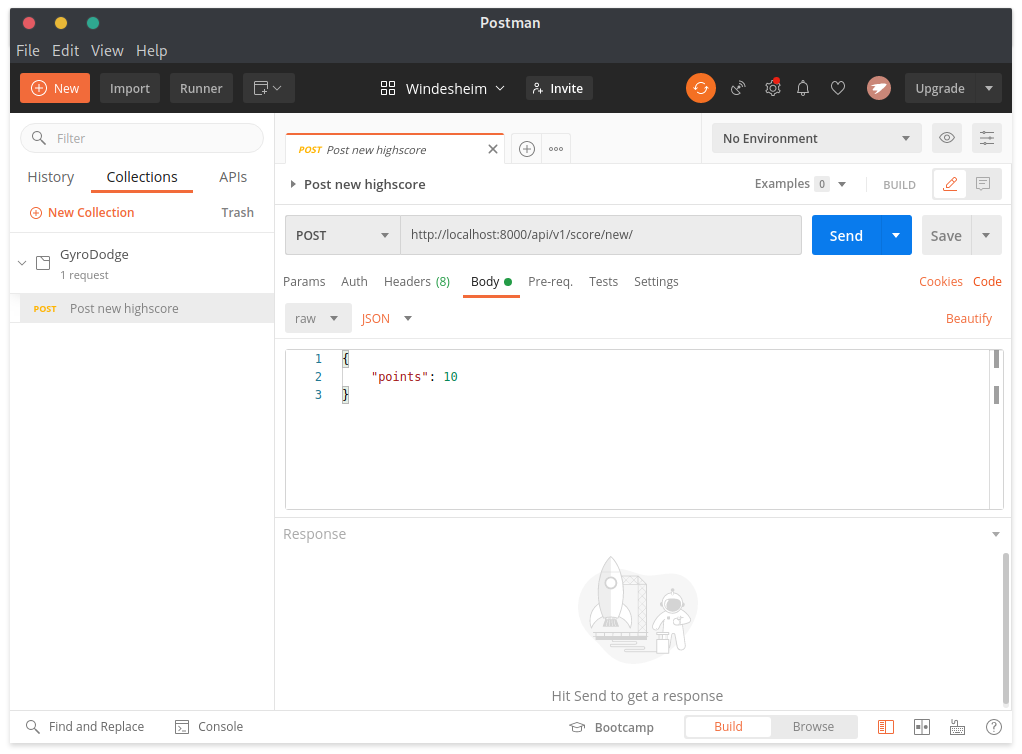Toggle environment quick look eye icon
Image resolution: width=1022 pixels, height=754 pixels.
click(947, 138)
